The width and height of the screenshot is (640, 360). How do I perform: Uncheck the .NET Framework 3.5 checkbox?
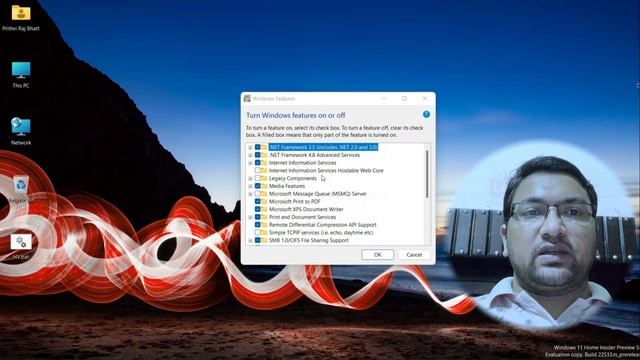(258, 147)
